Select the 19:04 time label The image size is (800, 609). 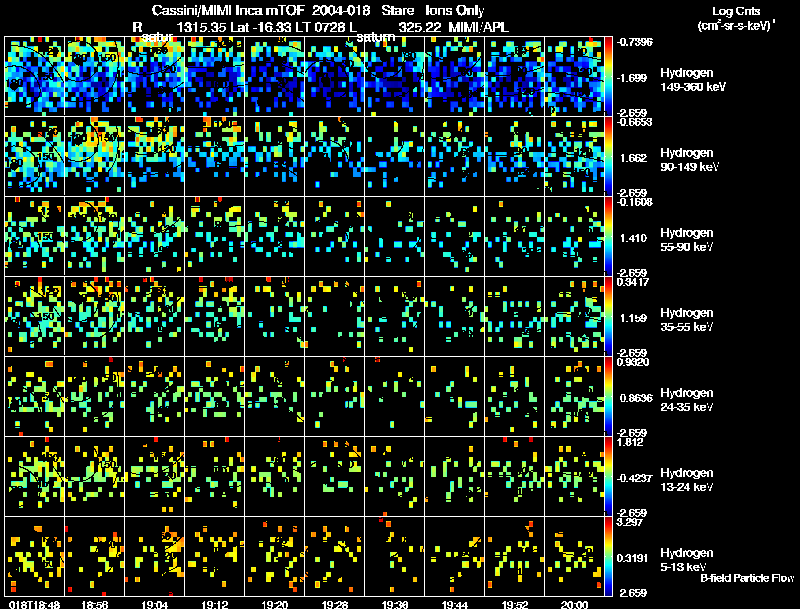coord(154,604)
